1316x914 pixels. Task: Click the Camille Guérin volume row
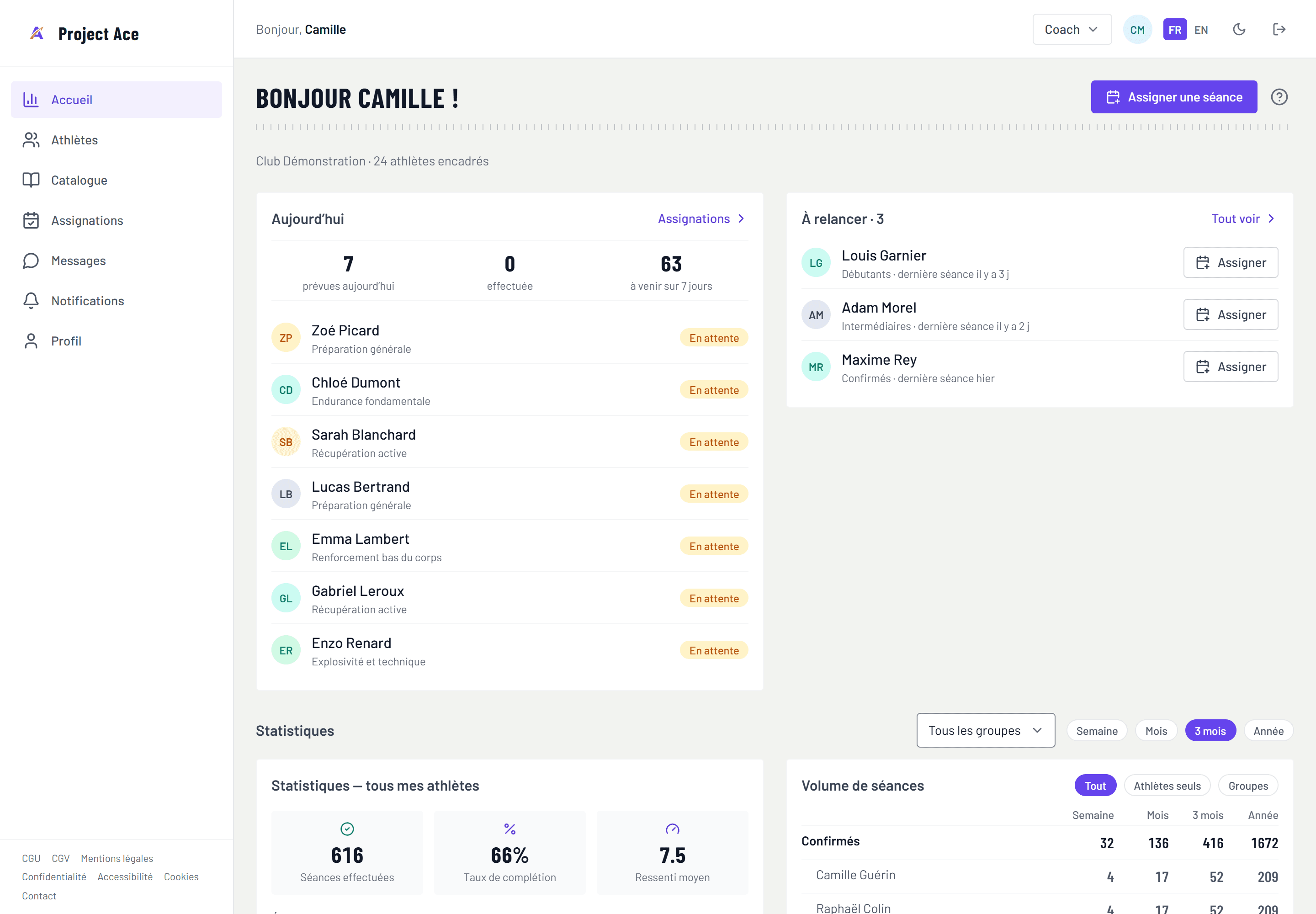1039,876
